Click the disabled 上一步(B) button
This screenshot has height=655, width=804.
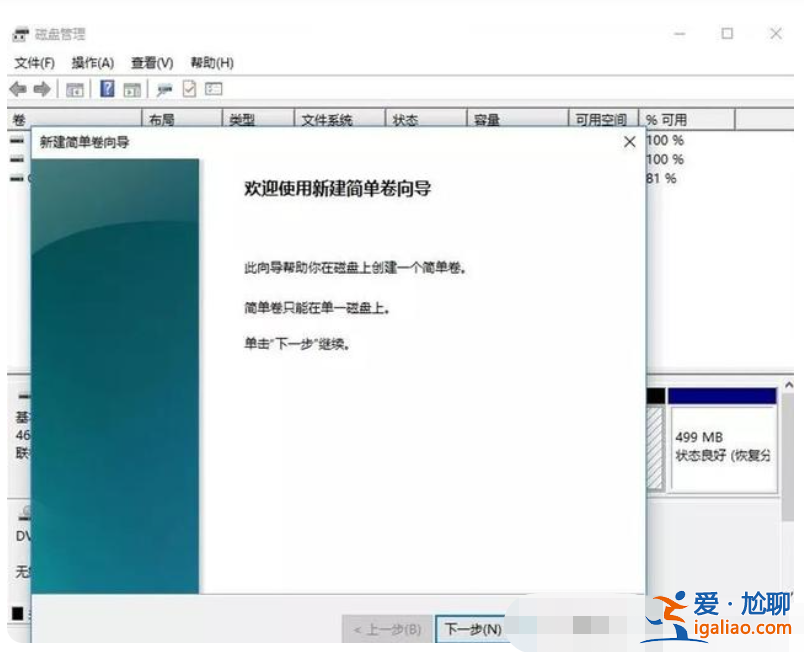tap(388, 630)
